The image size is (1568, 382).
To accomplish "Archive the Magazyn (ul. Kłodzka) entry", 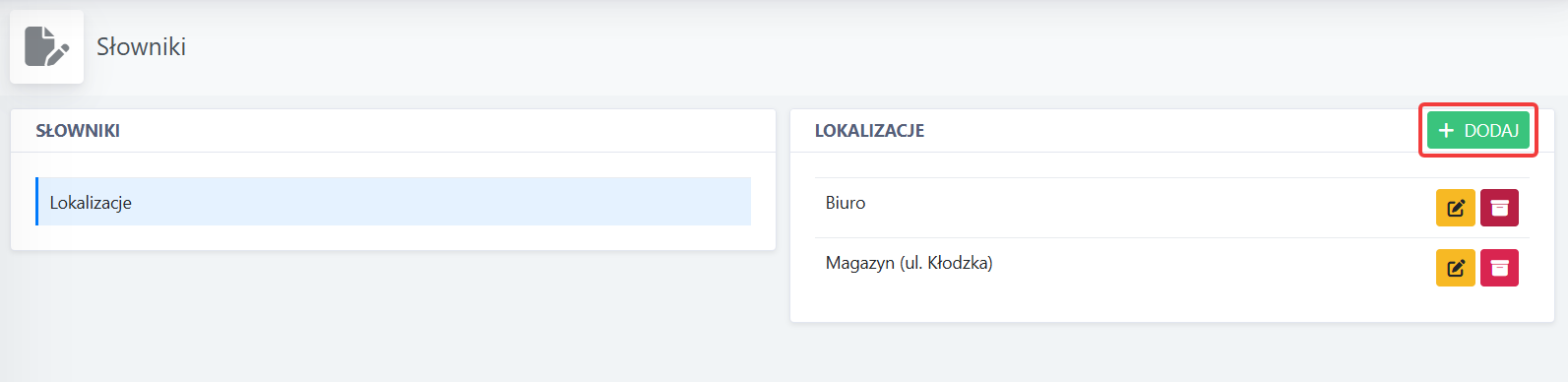I will [1499, 268].
